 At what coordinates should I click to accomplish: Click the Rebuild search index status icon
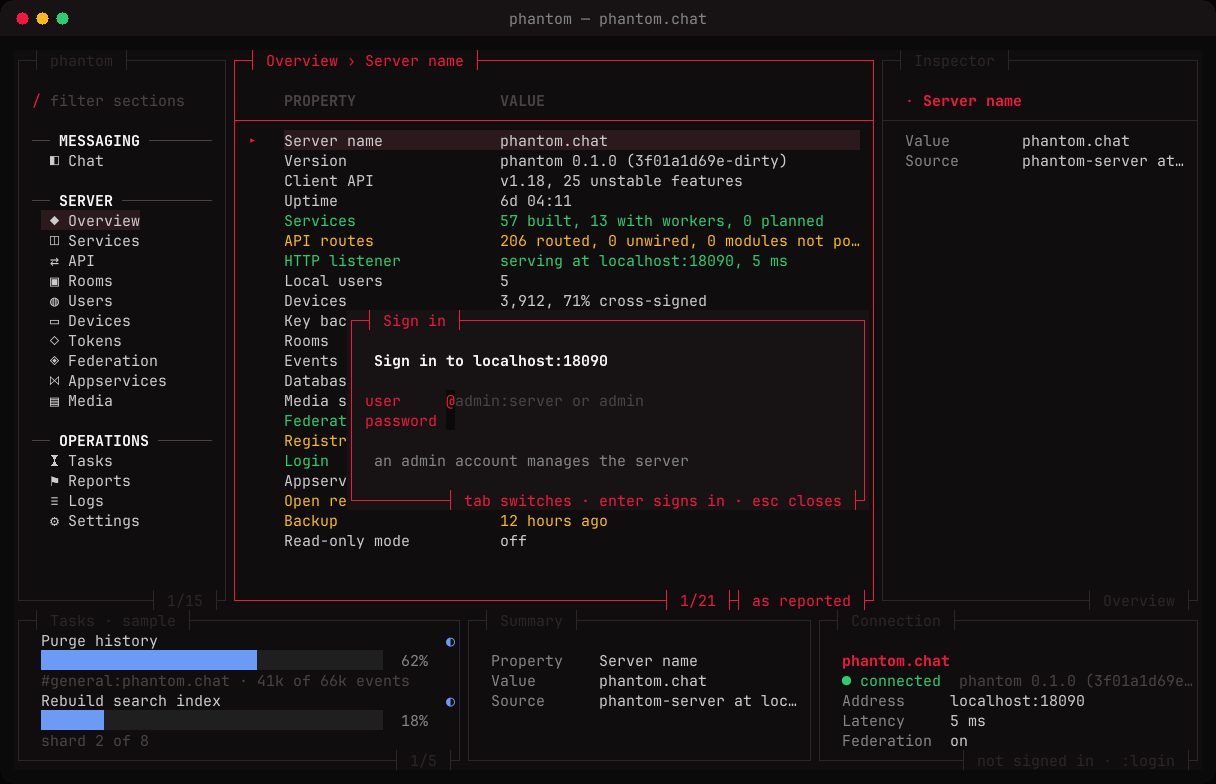pyautogui.click(x=450, y=701)
